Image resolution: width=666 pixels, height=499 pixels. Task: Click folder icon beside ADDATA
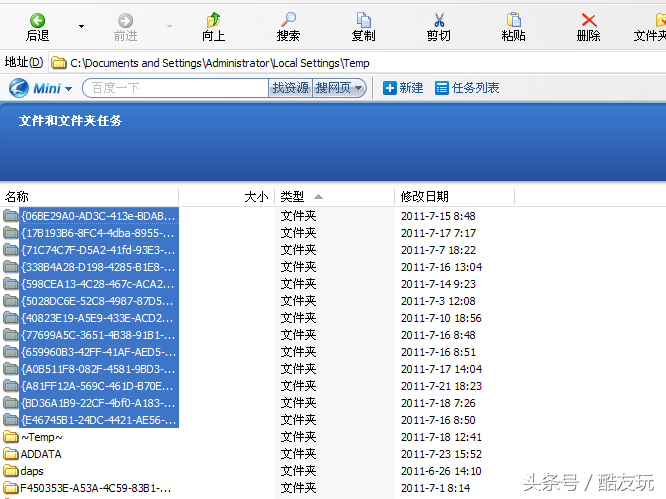point(11,454)
